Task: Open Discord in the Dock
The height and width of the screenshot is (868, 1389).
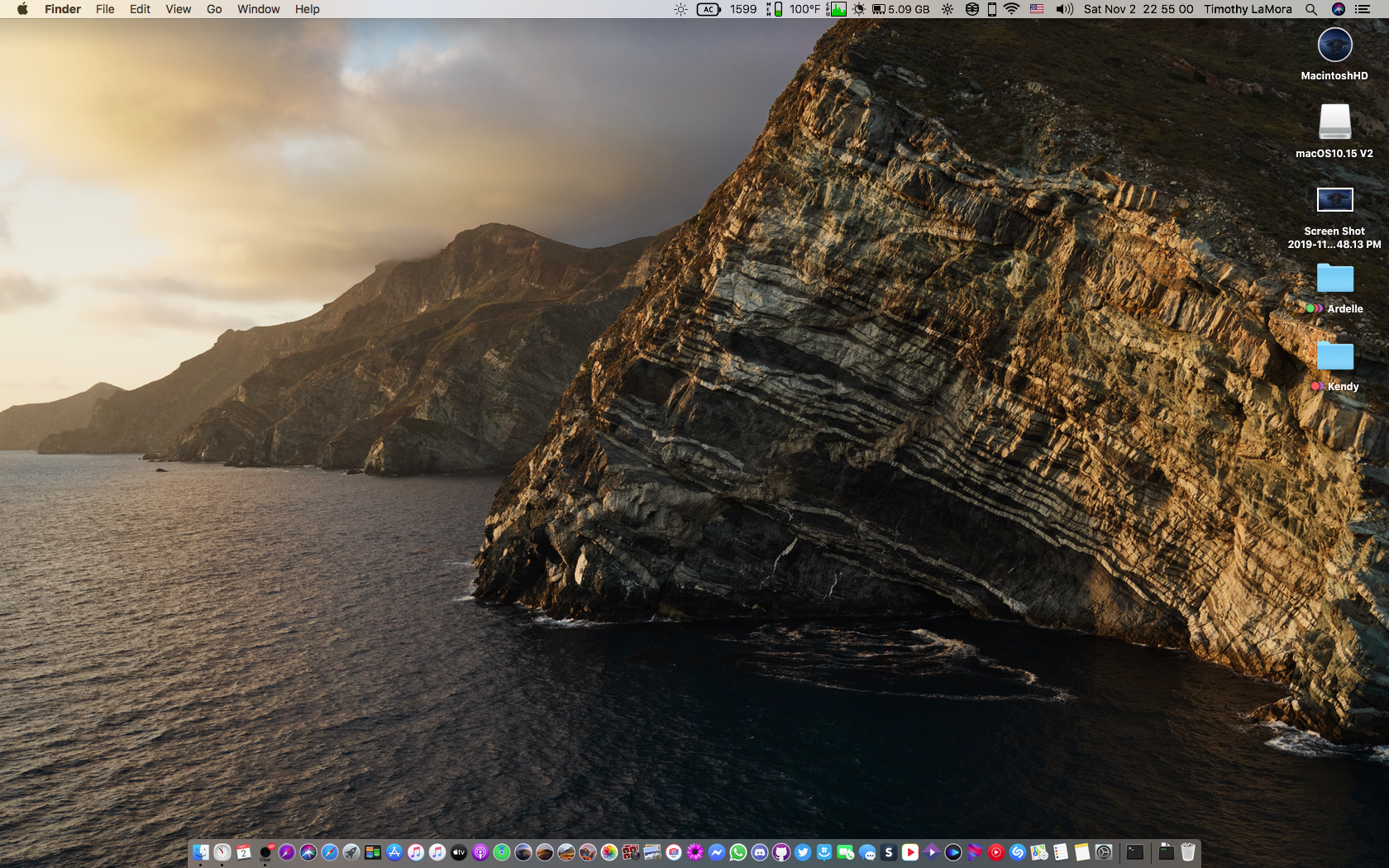Action: pos(760,852)
